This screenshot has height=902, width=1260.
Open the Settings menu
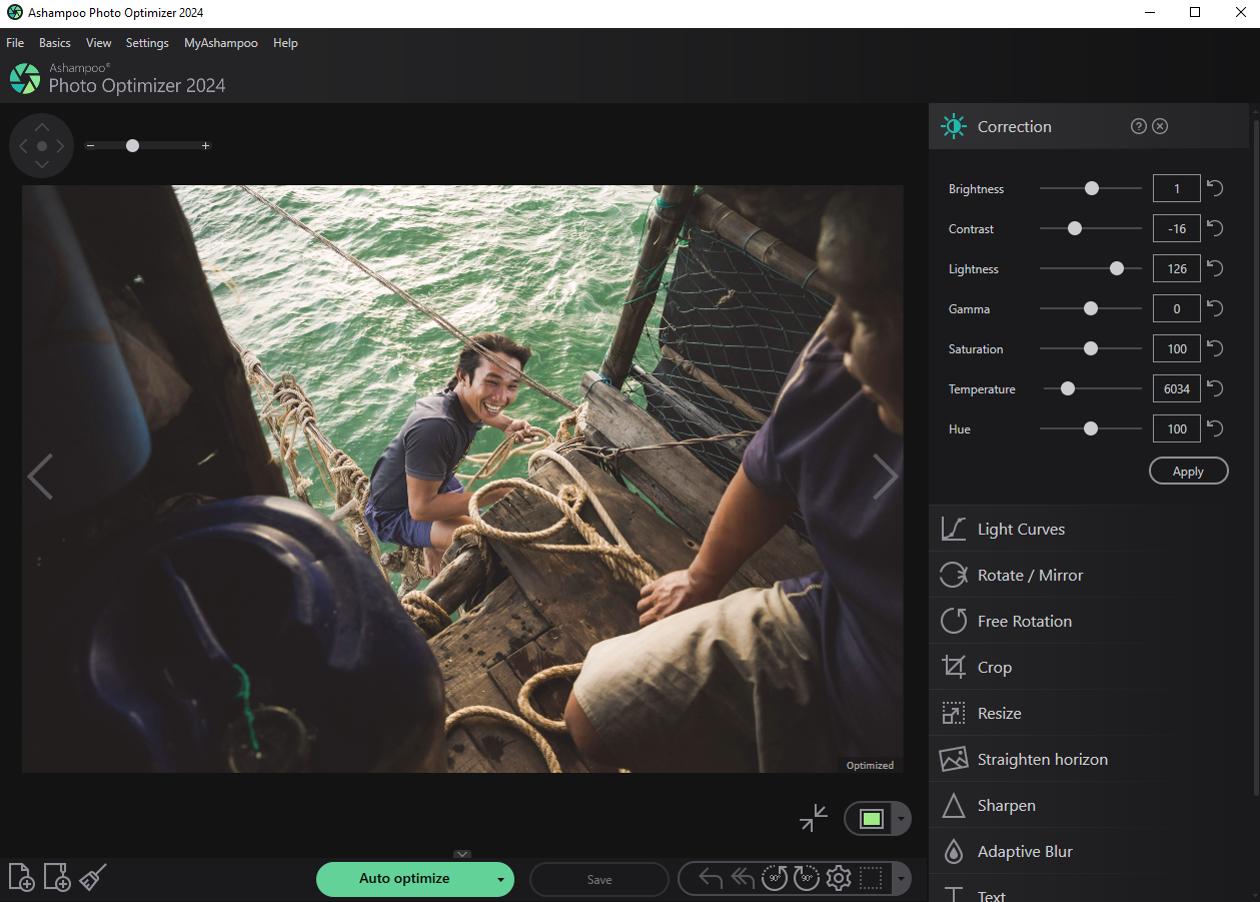(147, 42)
